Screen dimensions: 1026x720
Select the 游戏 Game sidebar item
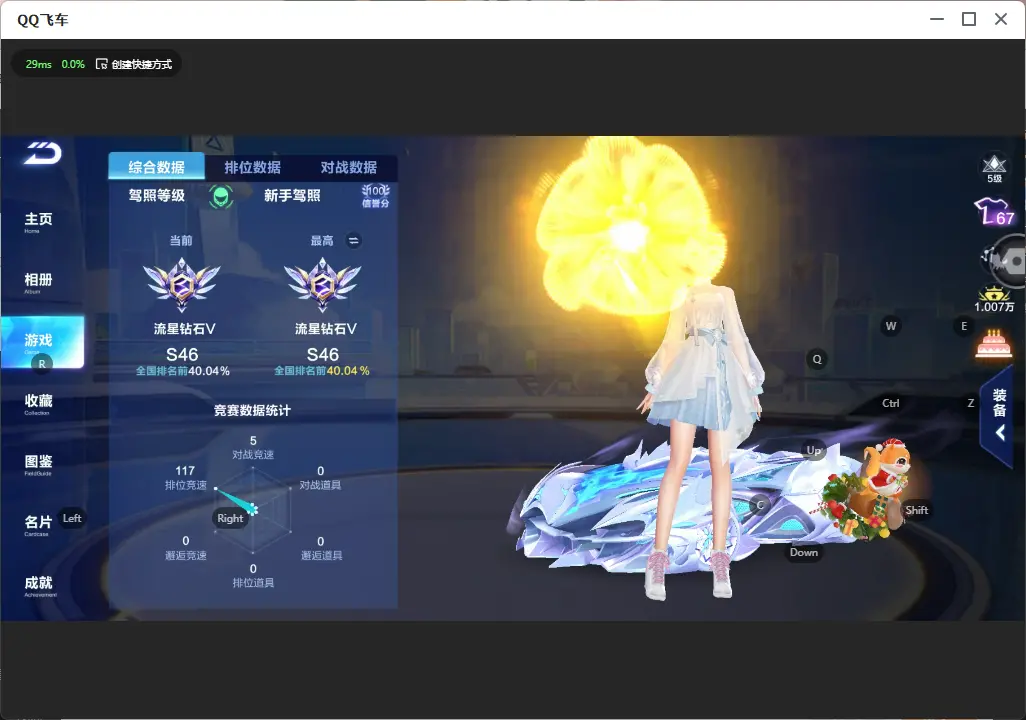(x=43, y=342)
